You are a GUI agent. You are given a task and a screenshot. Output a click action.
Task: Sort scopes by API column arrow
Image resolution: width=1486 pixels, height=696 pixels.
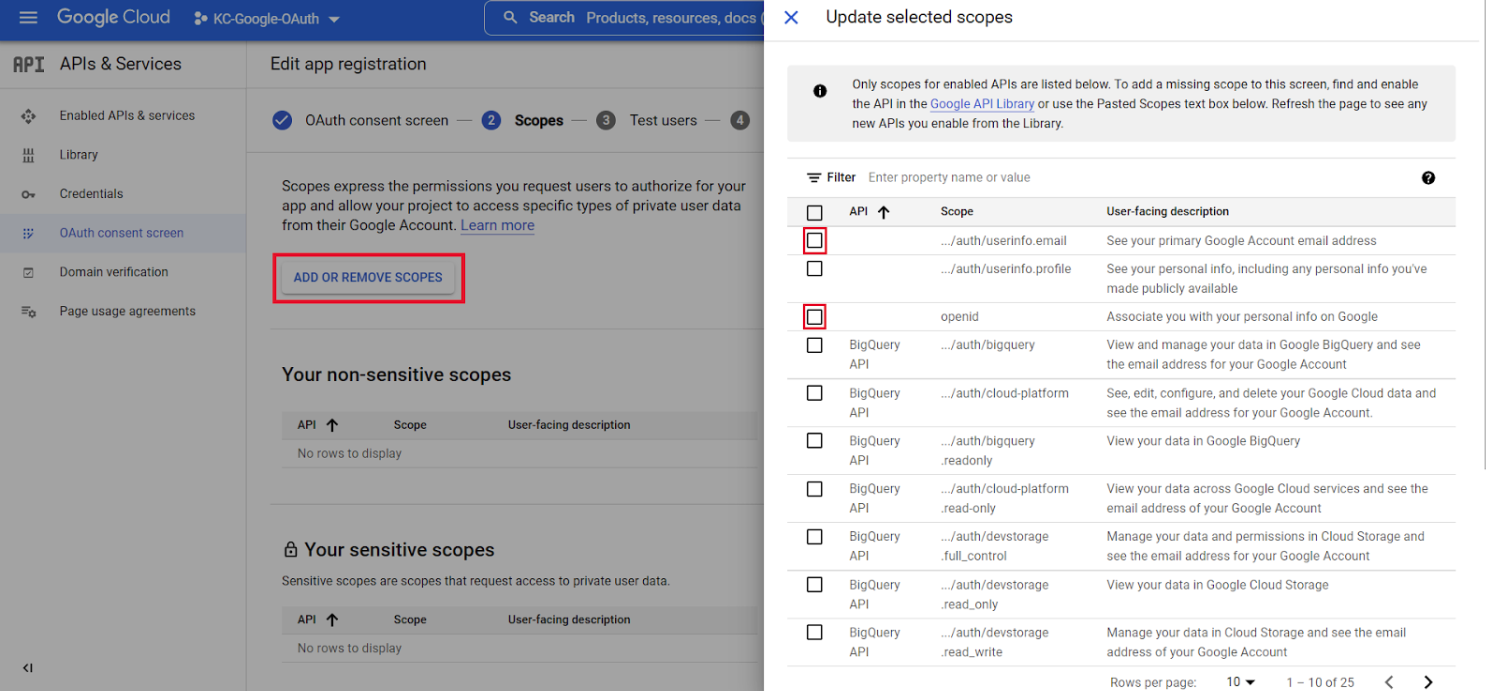[x=883, y=212]
